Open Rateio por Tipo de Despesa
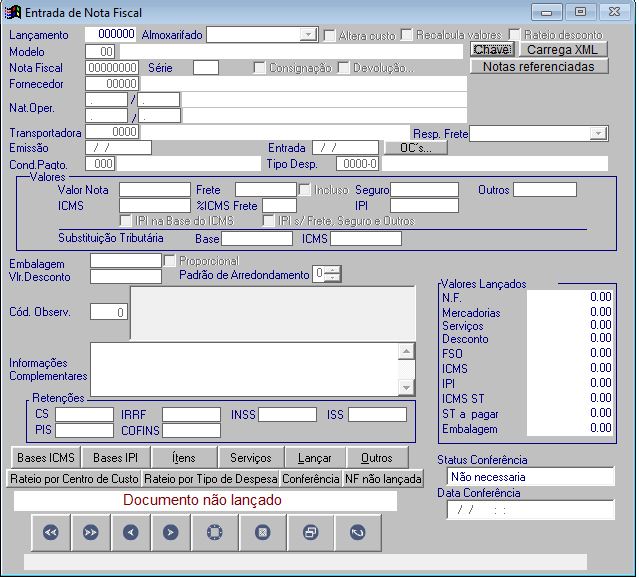This screenshot has width=639, height=578. coord(211,478)
